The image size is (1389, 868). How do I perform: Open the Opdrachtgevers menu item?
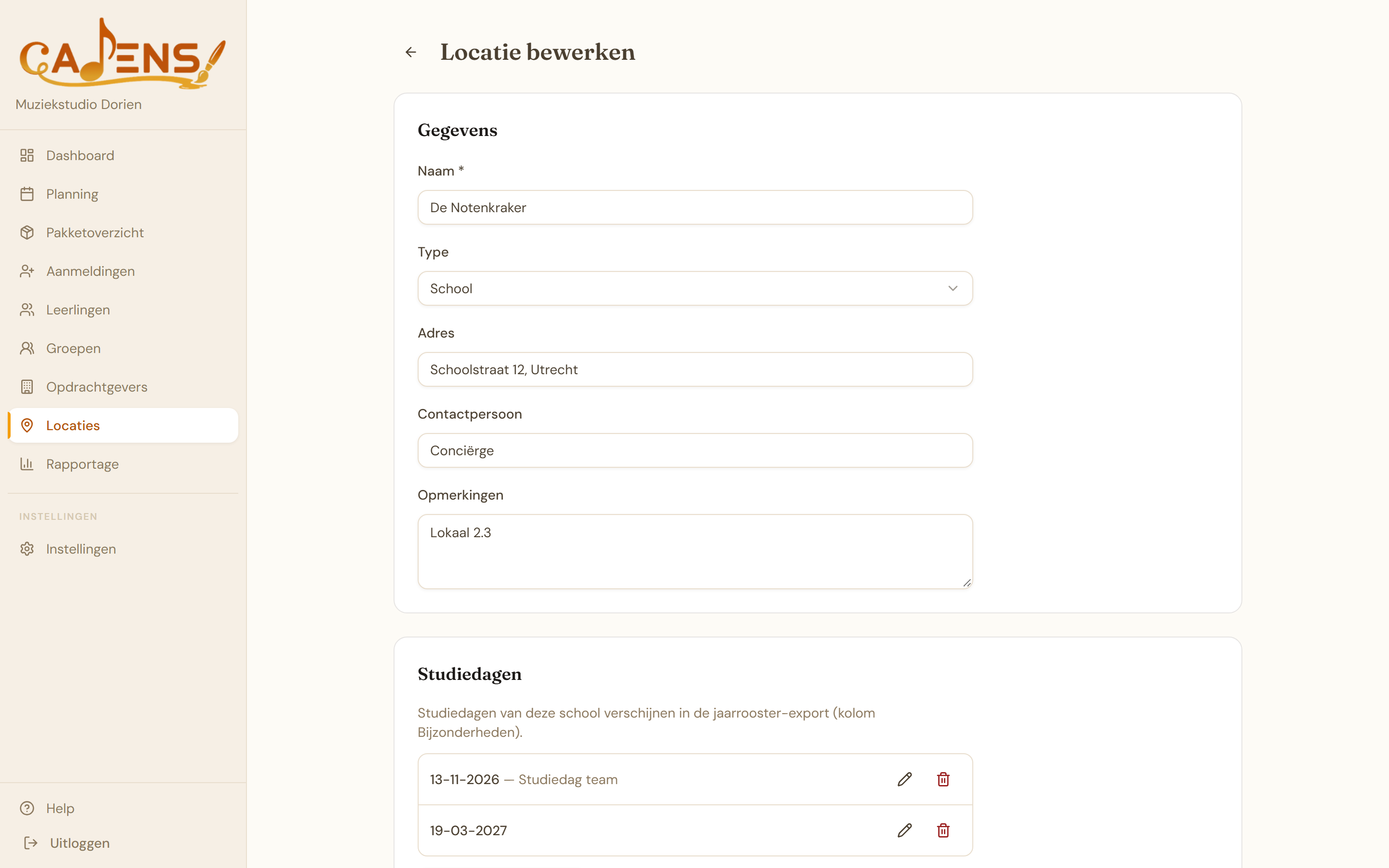[x=123, y=387]
